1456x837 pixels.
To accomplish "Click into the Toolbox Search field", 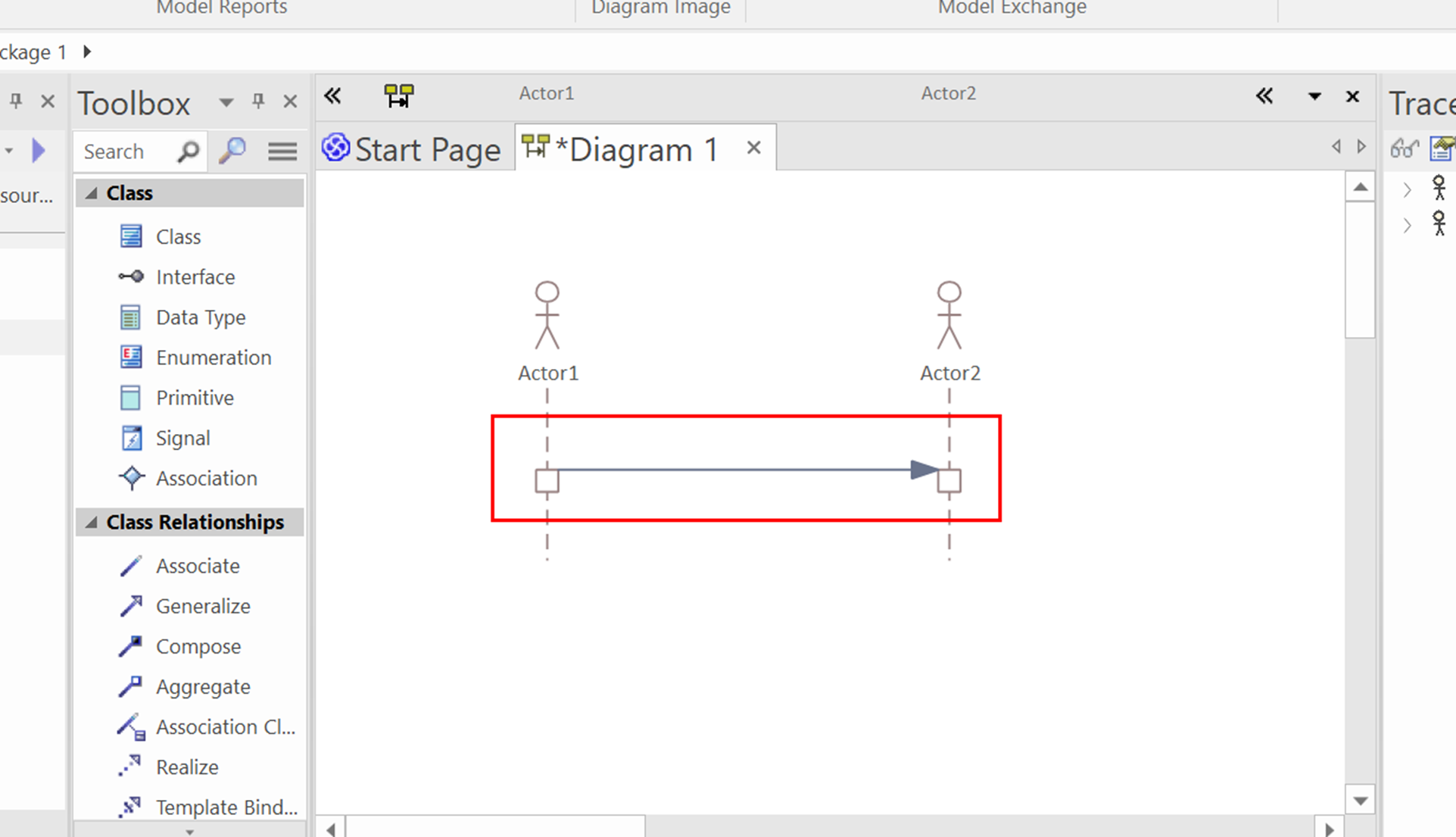I will 125,151.
